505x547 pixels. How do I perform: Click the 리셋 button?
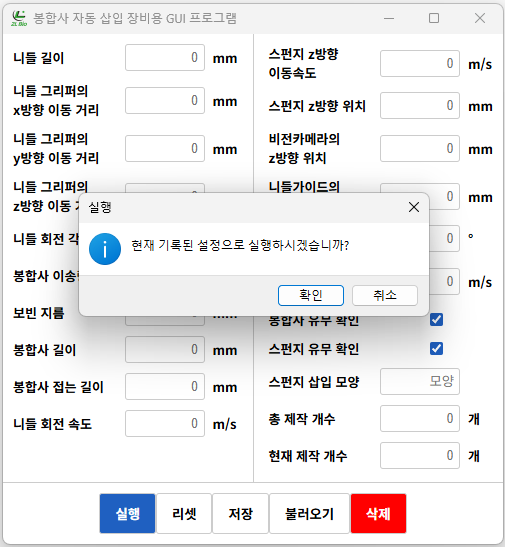click(184, 514)
